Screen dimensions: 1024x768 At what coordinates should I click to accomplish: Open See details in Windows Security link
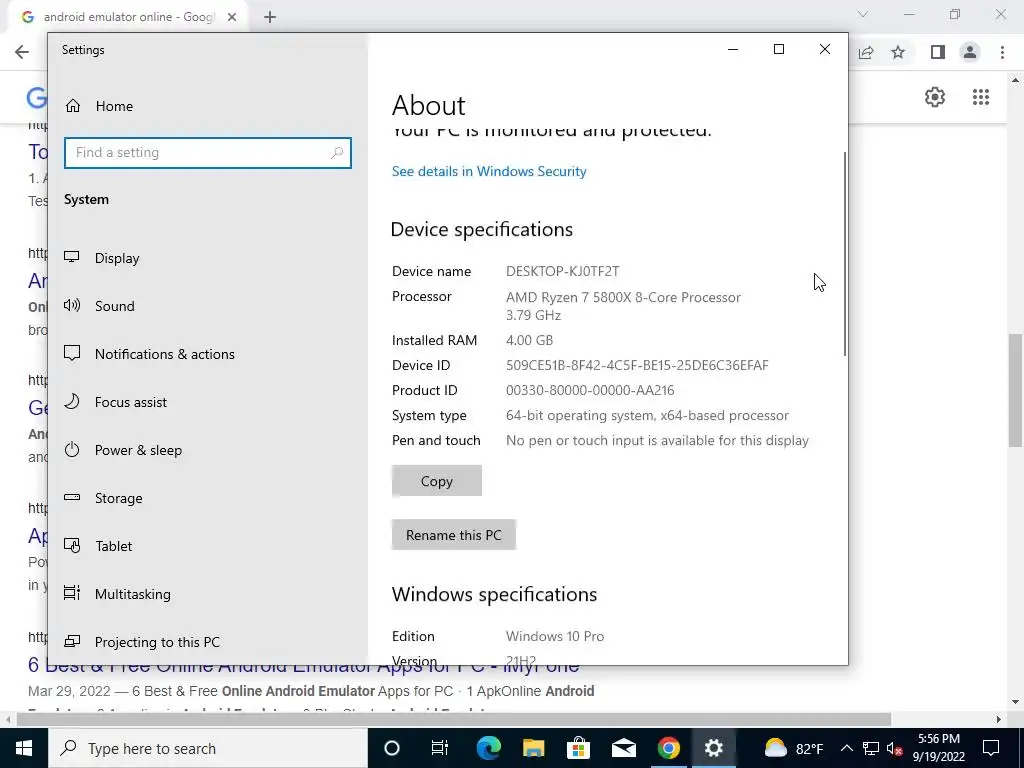tap(488, 171)
